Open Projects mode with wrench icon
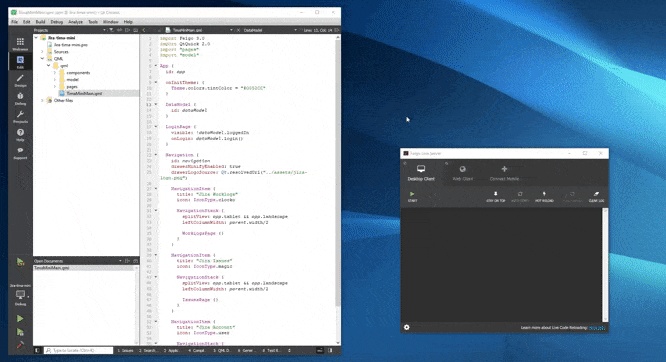This screenshot has height=362, width=666. (x=20, y=116)
